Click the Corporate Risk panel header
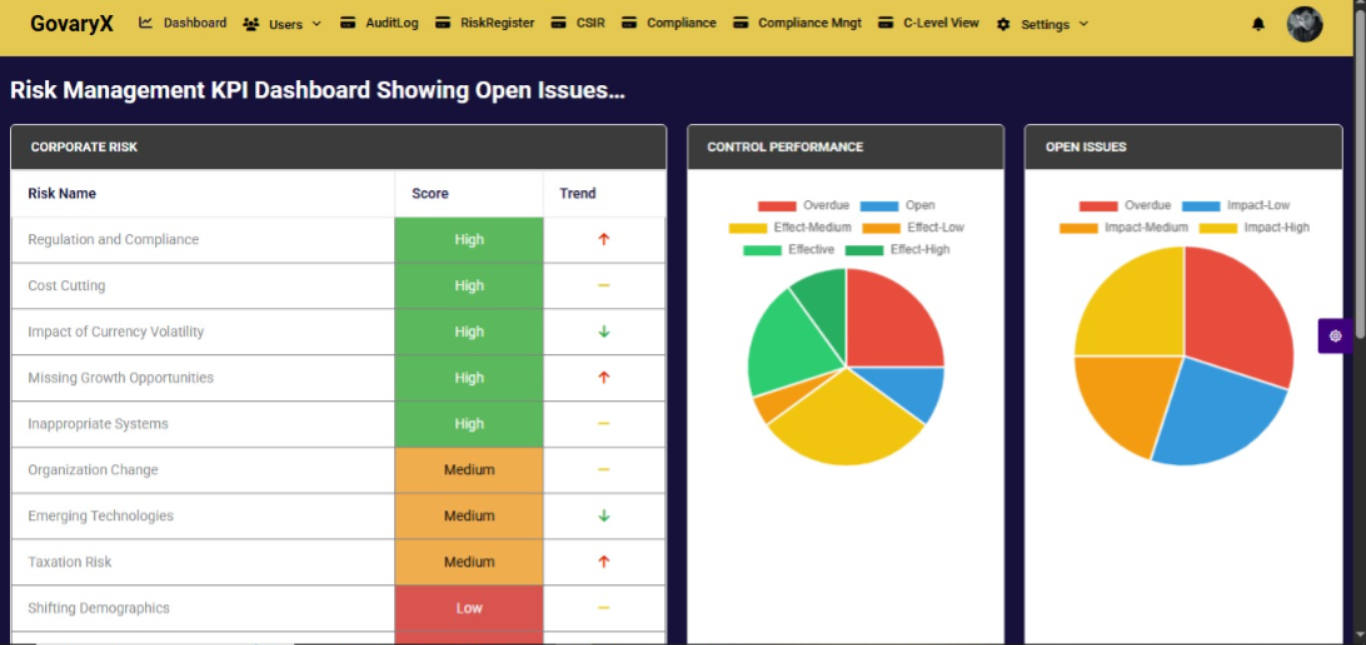The width and height of the screenshot is (1366, 645). tap(338, 147)
